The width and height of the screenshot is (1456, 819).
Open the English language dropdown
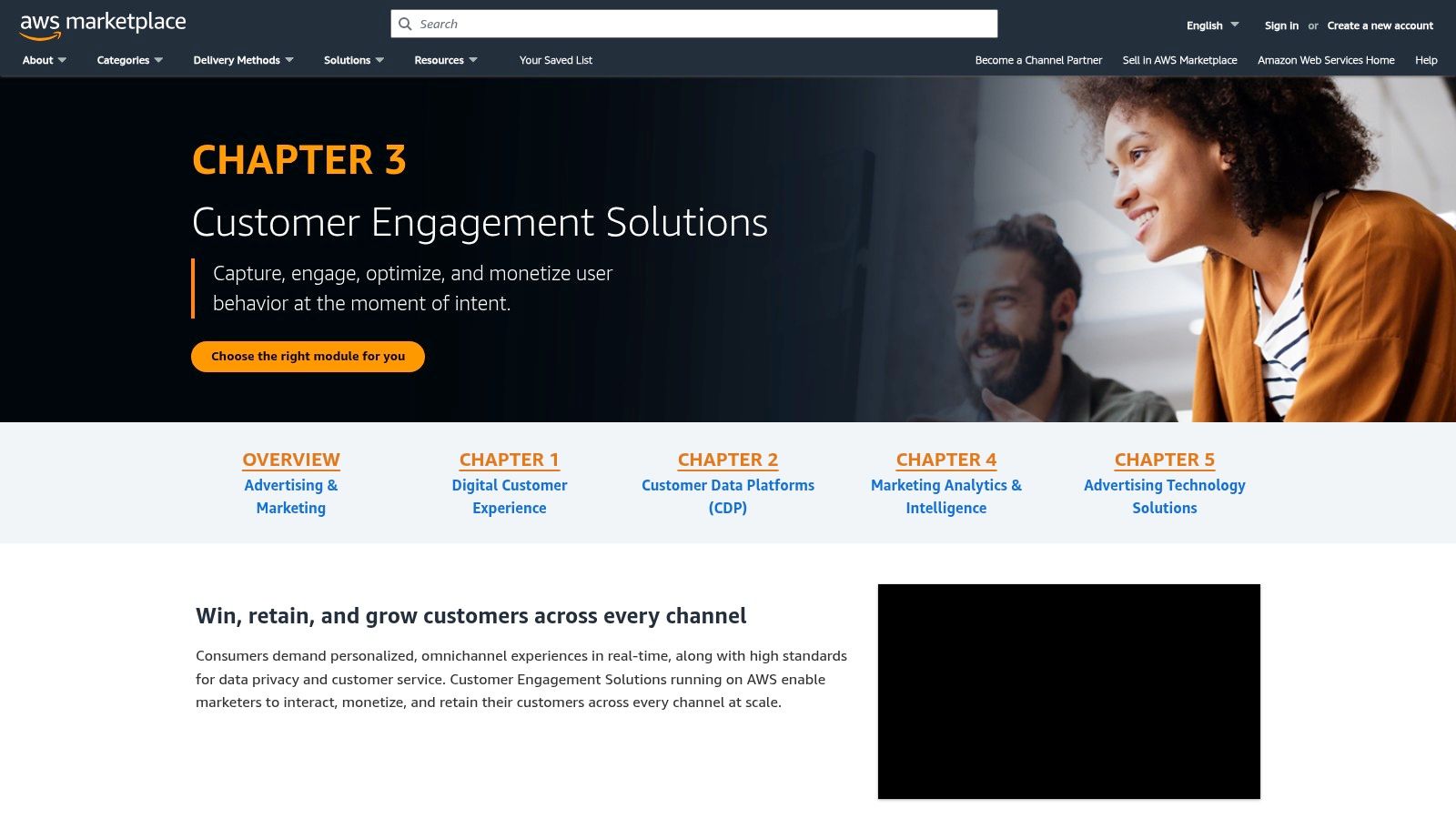pyautogui.click(x=1212, y=25)
